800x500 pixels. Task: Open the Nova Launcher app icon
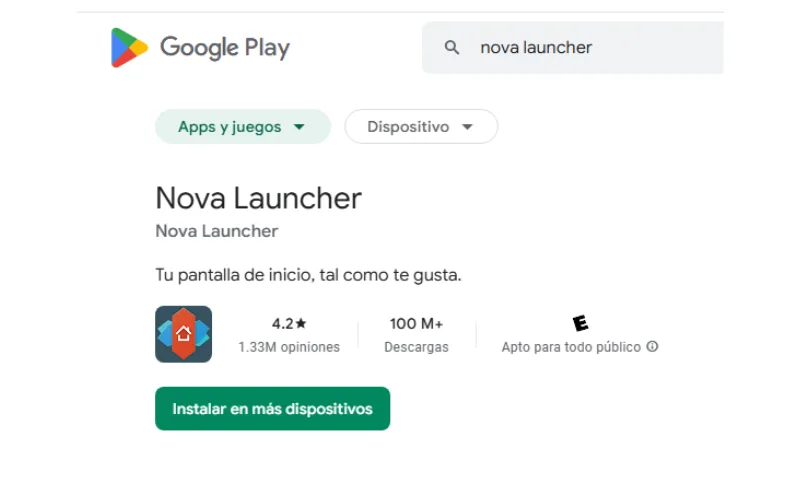click(184, 334)
